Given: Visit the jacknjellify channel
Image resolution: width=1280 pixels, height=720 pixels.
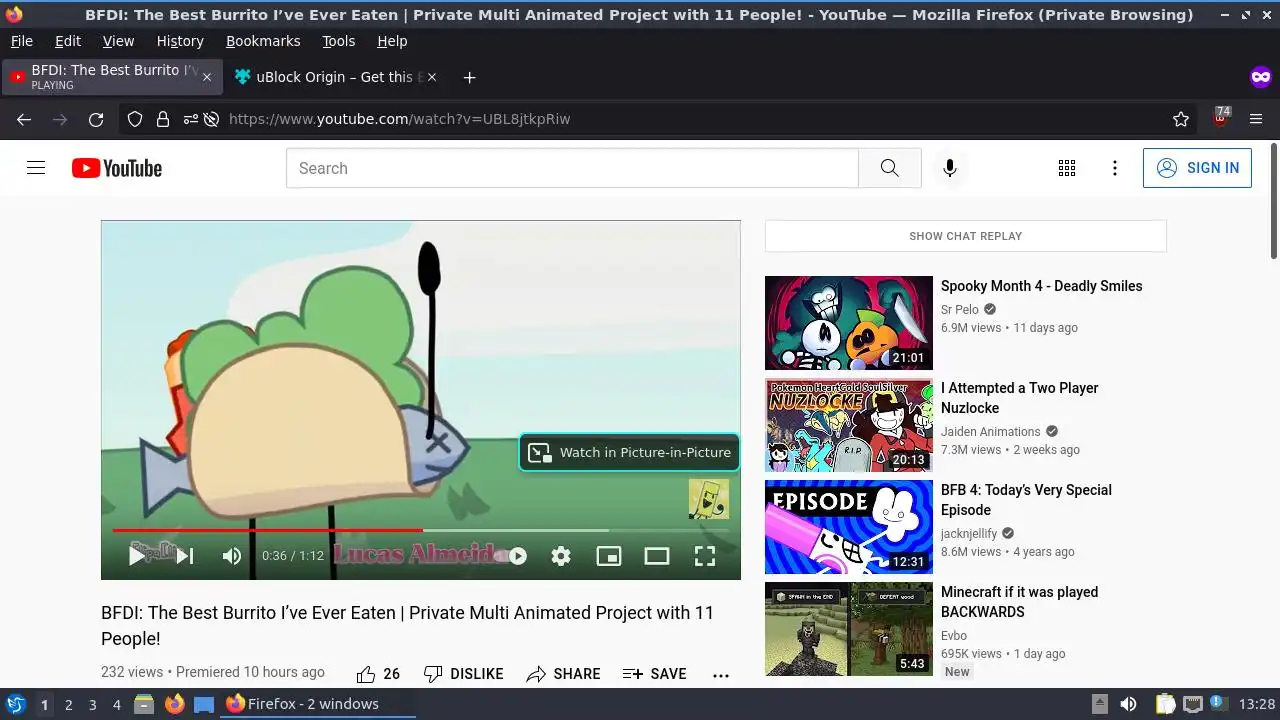Looking at the screenshot, I should 969,534.
